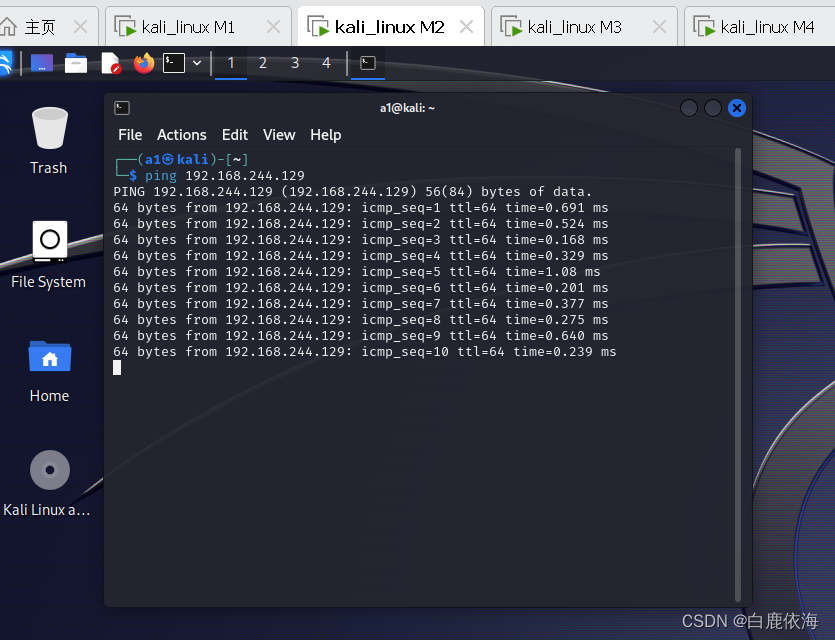Select the kali_linux M2 tab
This screenshot has width=835, height=640.
[x=389, y=27]
